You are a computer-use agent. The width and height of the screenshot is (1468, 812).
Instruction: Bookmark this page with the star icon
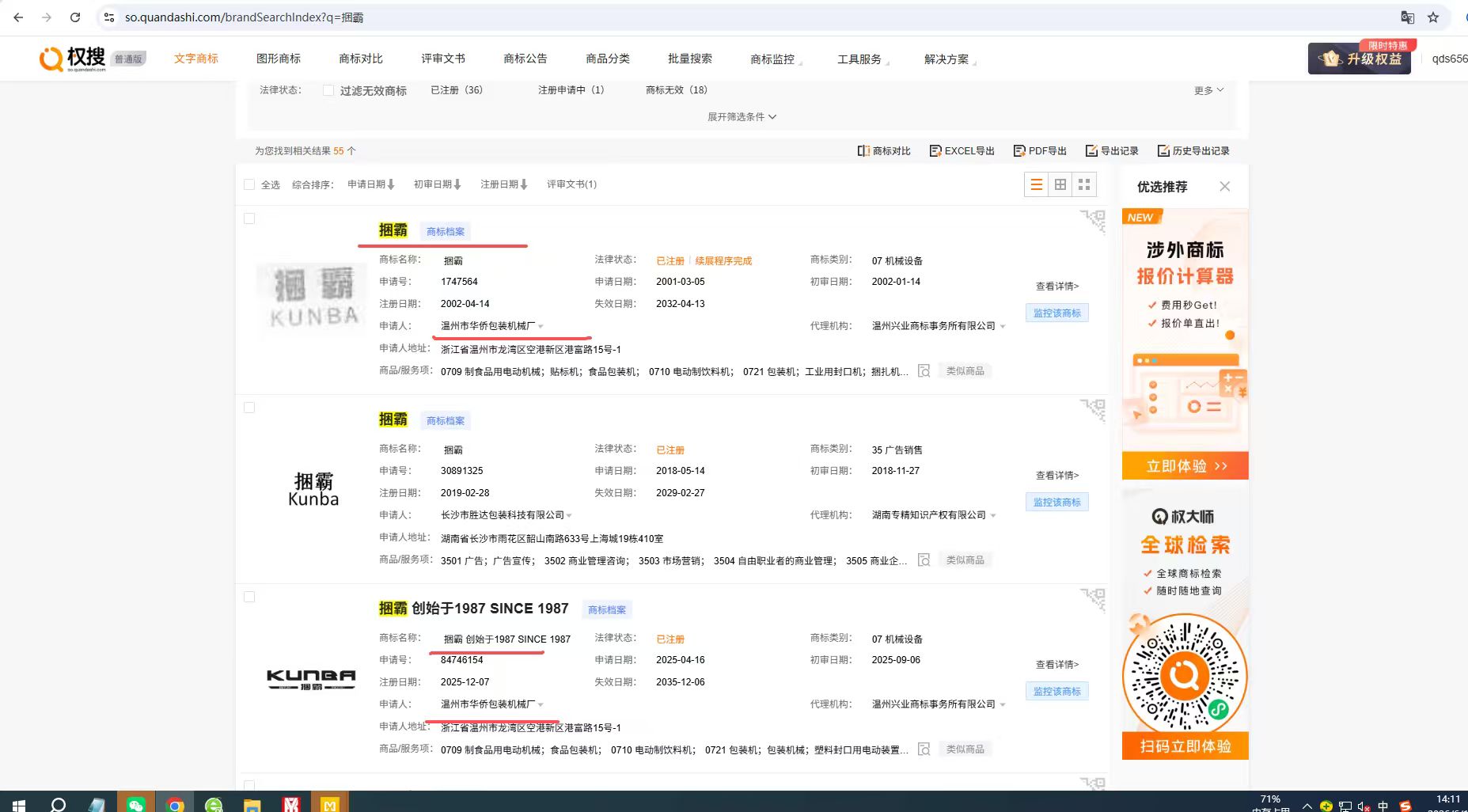pos(1433,17)
